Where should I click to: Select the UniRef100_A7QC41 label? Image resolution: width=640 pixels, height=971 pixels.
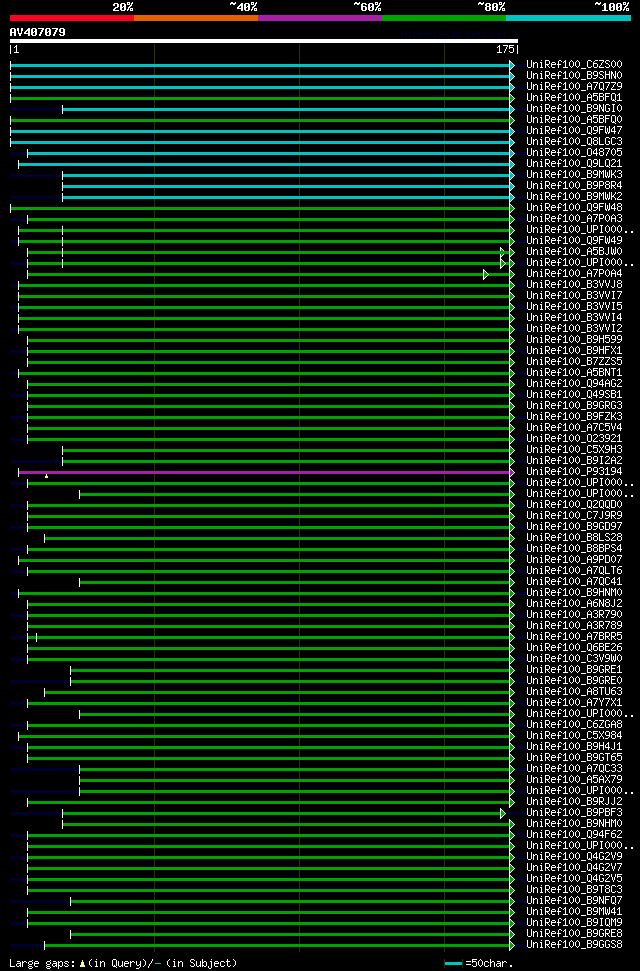(574, 581)
